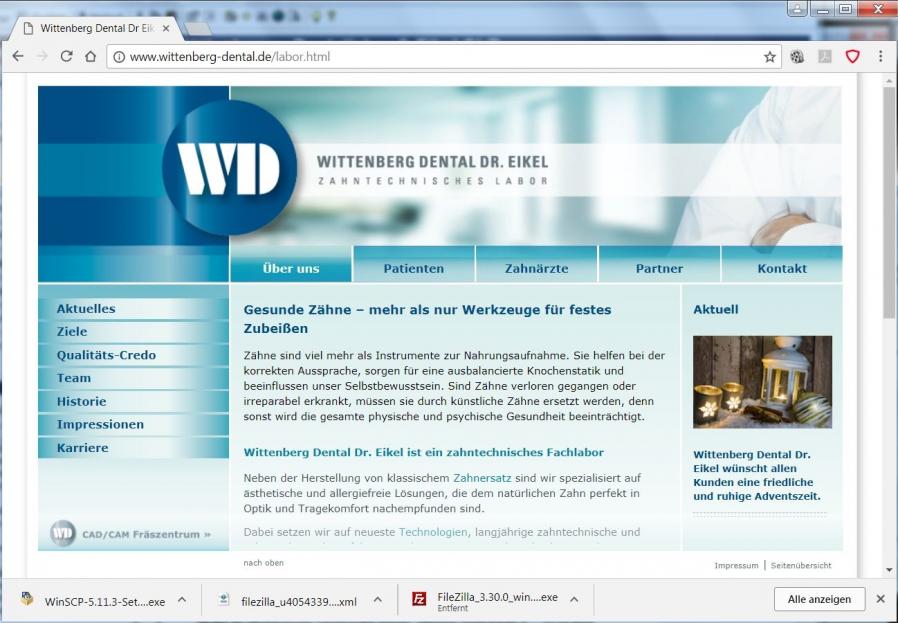Viewport: 898px width, 623px height.
Task: Open Team in the side menu
Action: (x=133, y=378)
